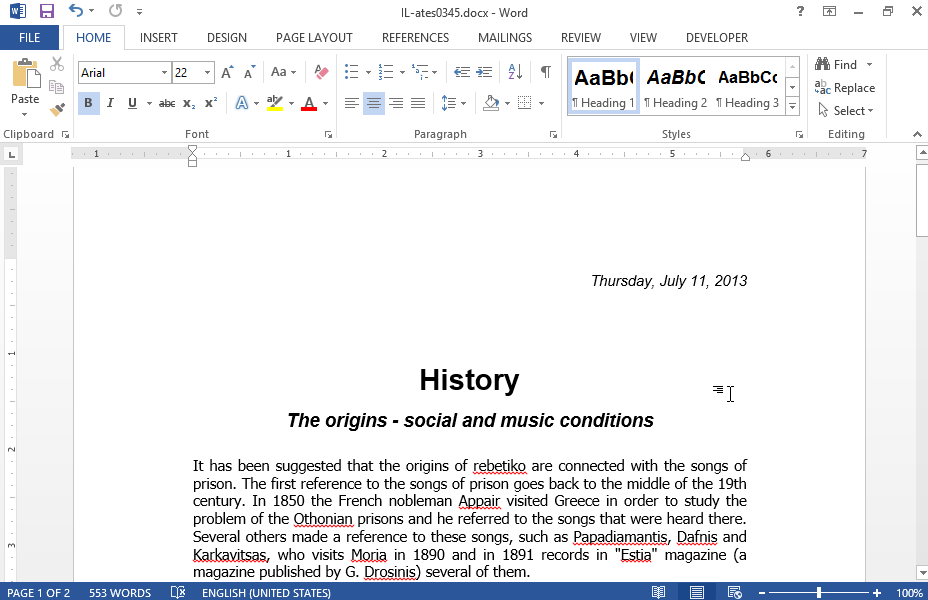
Task: Expand the Styles gallery More button
Action: coord(792,107)
